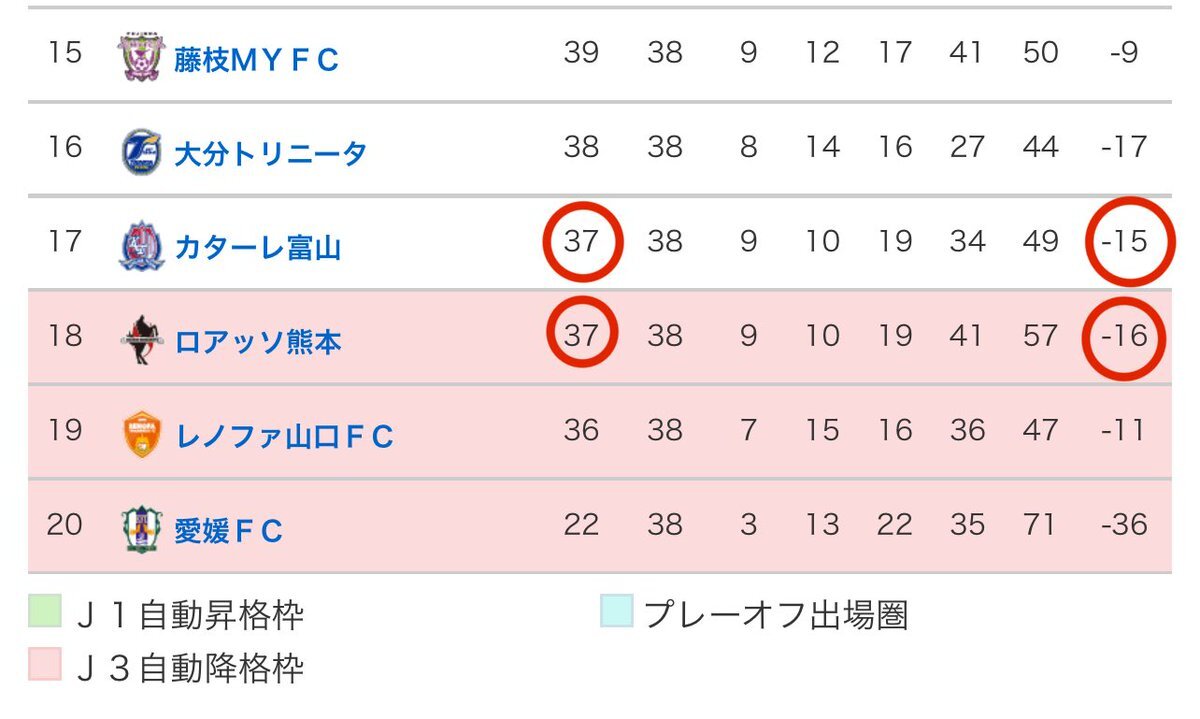Image resolution: width=1200 pixels, height=719 pixels.
Task: Click the レノファ山口FC name link
Action: point(284,436)
